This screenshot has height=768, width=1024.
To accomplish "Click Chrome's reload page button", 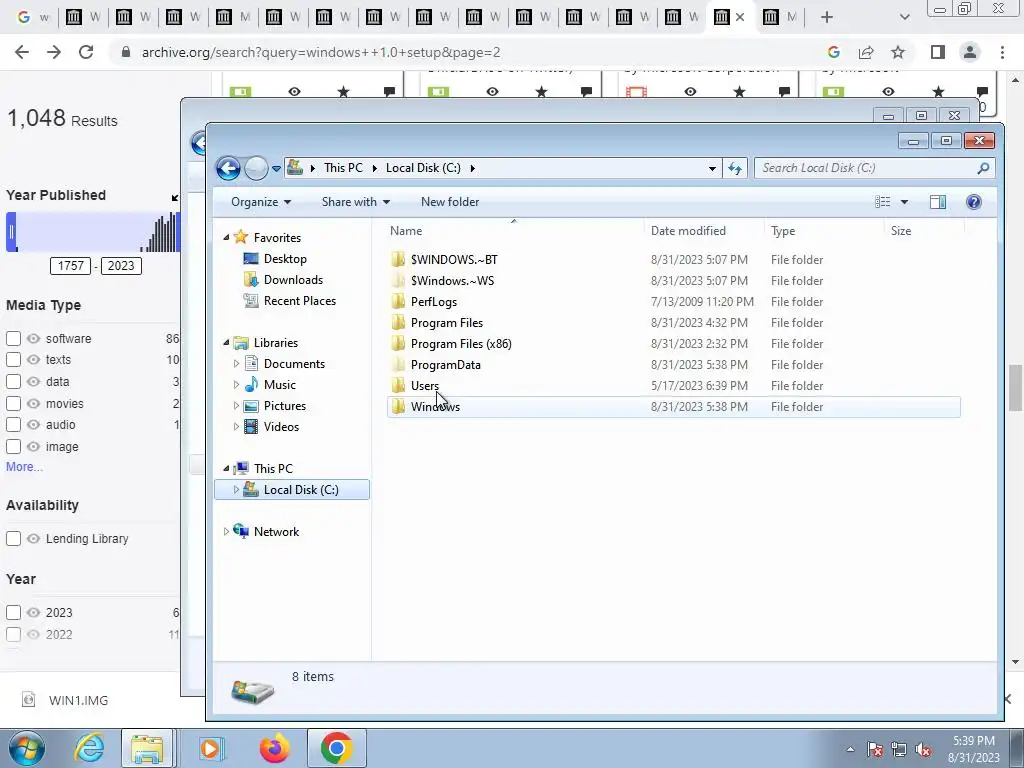I will pos(86,52).
